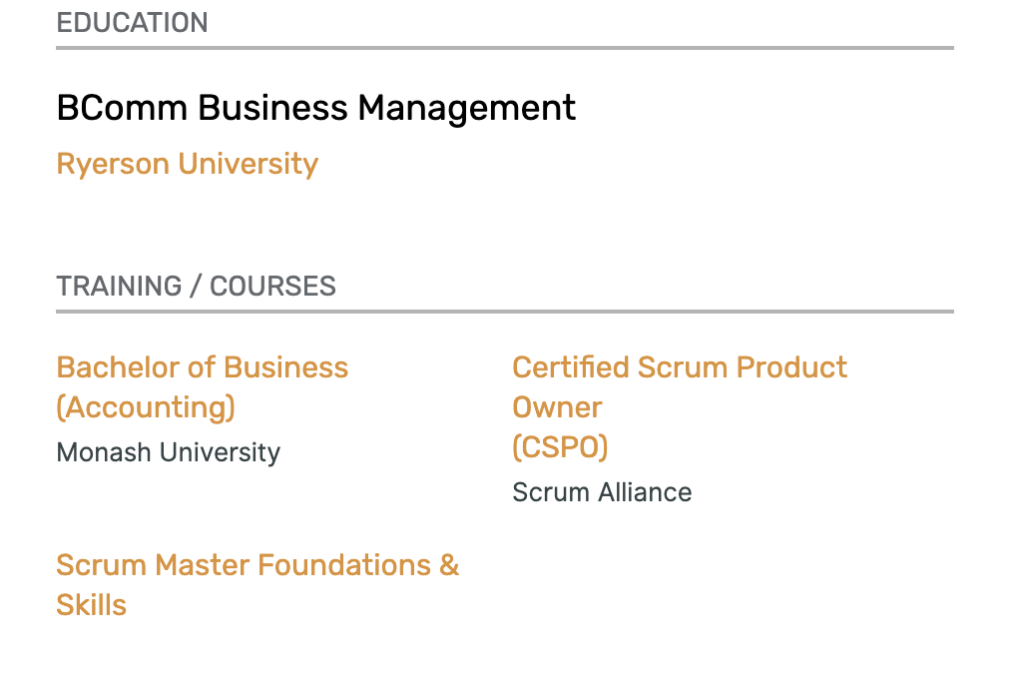Viewport: 1024px width, 685px height.
Task: Open the Bachelor of Business course link
Action: [x=202, y=368]
